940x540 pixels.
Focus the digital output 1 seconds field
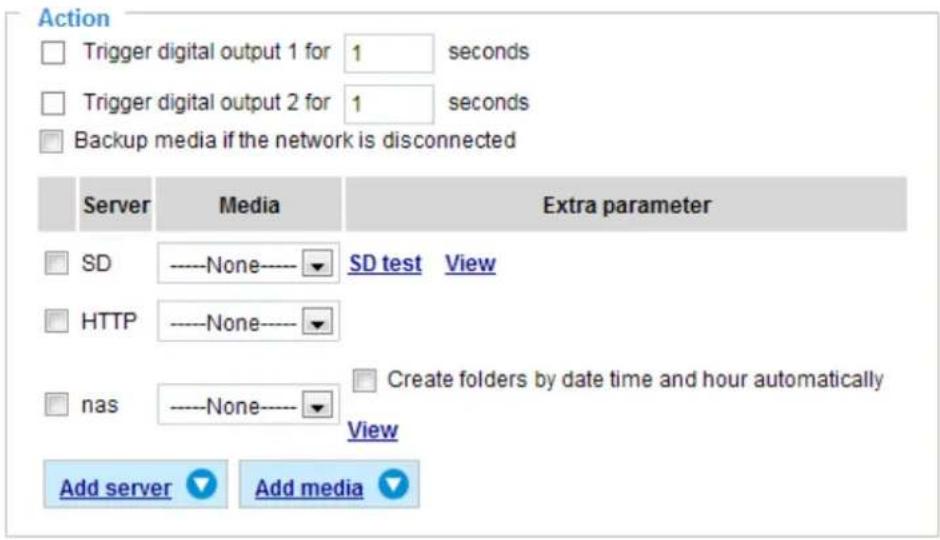[388, 53]
